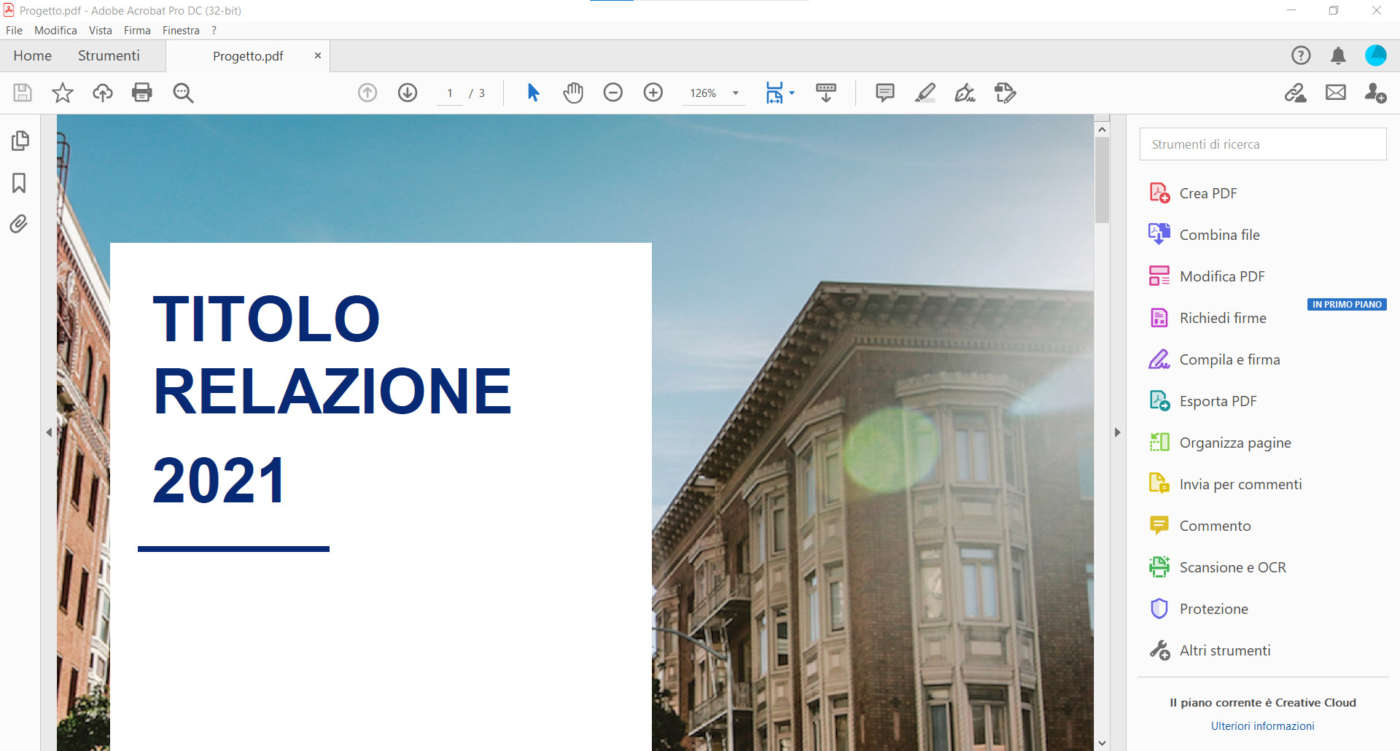Image resolution: width=1400 pixels, height=751 pixels.
Task: Click the Ulteriori informazioni link
Action: [x=1262, y=726]
